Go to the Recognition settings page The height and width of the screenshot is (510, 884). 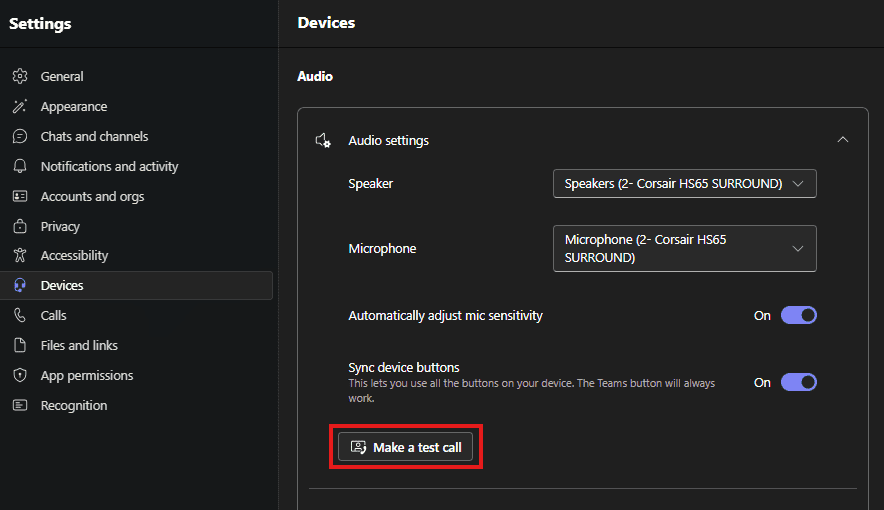pyautogui.click(x=74, y=406)
